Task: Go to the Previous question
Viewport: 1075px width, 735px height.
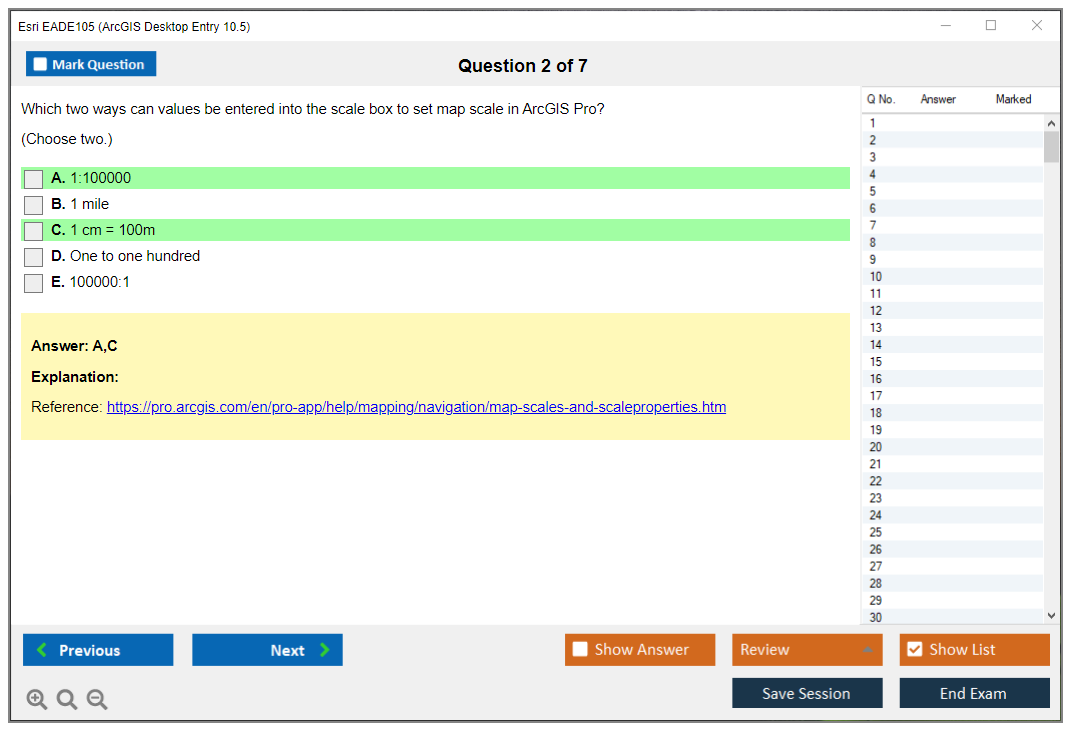Action: [98, 650]
